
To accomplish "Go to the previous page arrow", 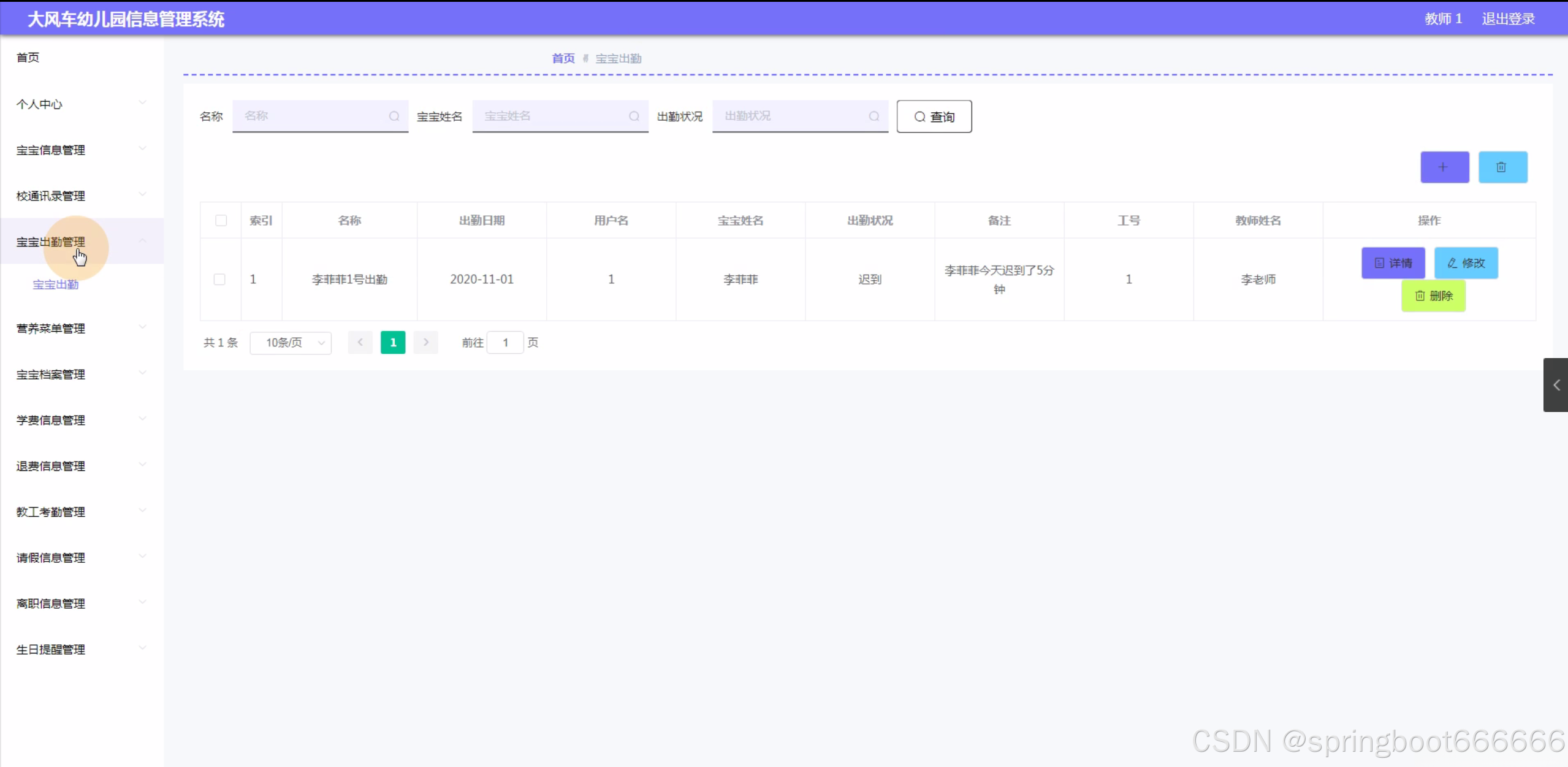I will (360, 342).
